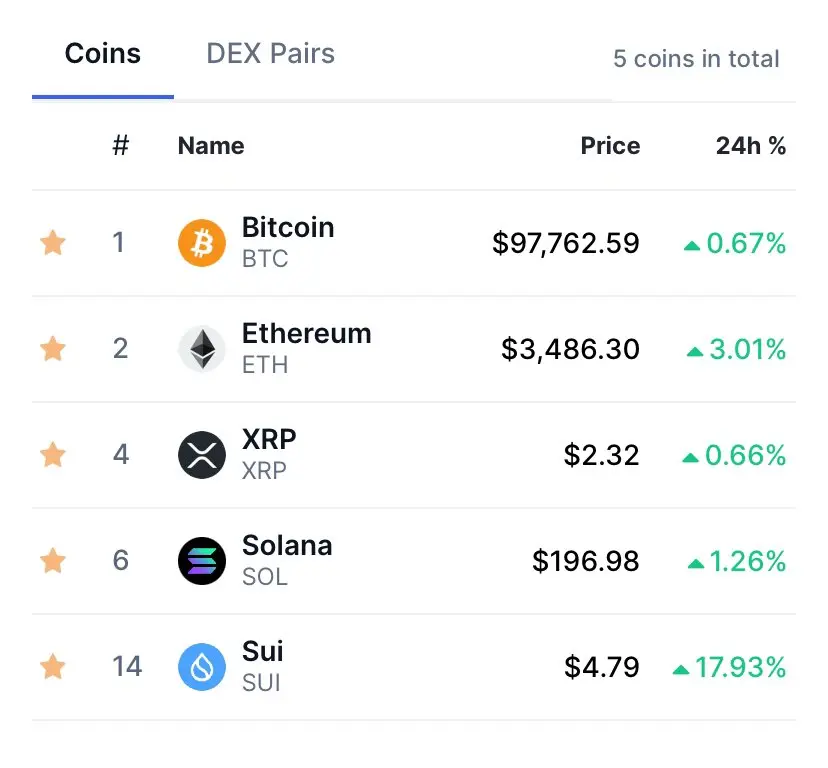Remove XRP from watchlist via star
Screen dimensions: 828x768
point(53,455)
